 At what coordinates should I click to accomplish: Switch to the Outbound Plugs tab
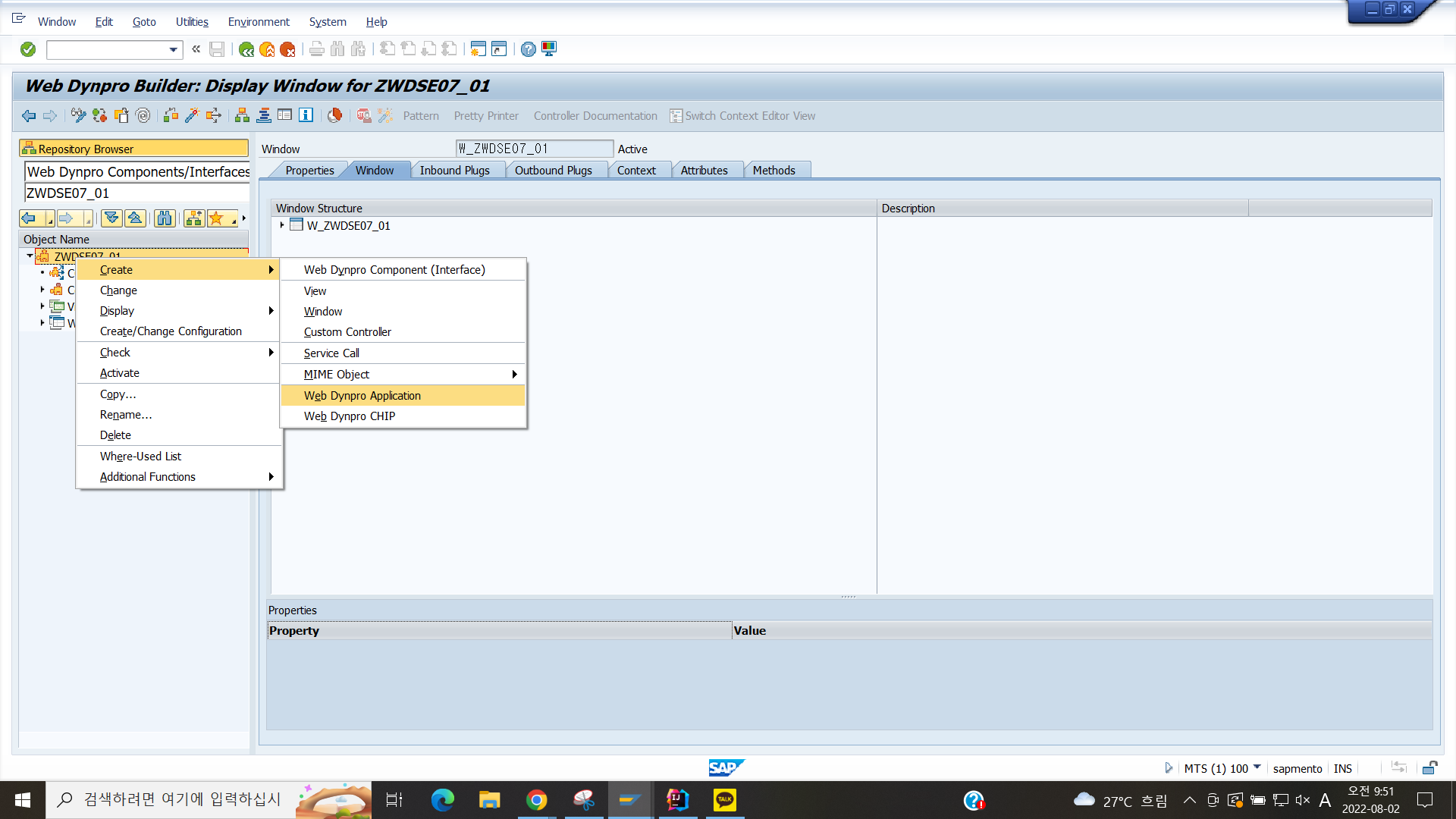coord(553,171)
